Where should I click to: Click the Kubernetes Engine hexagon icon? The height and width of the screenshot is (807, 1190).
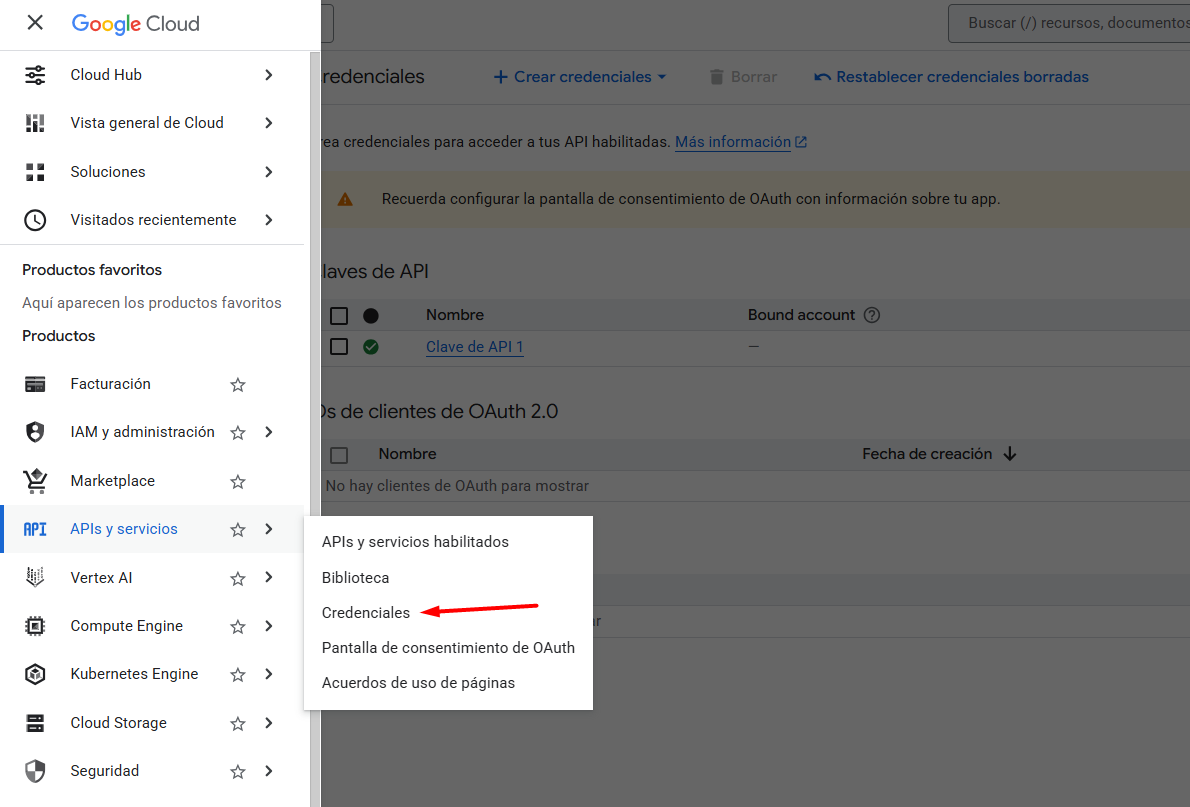(x=35, y=674)
